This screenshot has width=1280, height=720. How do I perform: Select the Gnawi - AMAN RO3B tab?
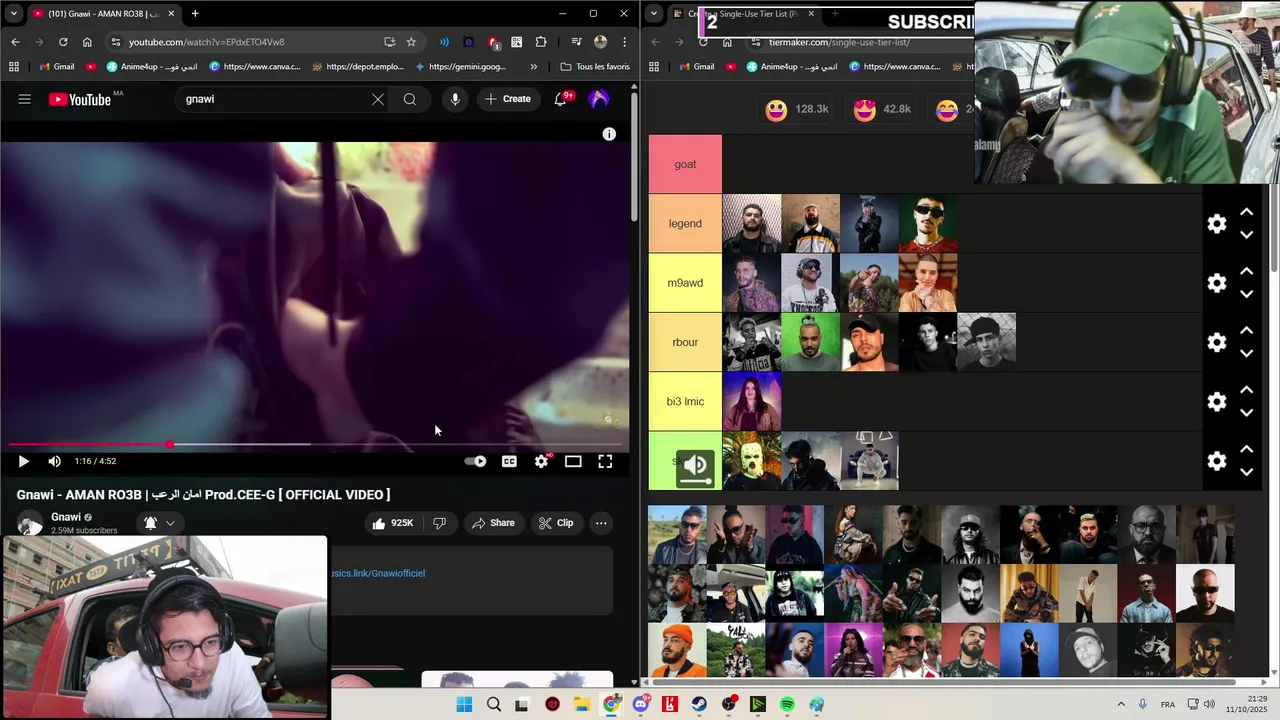102,13
